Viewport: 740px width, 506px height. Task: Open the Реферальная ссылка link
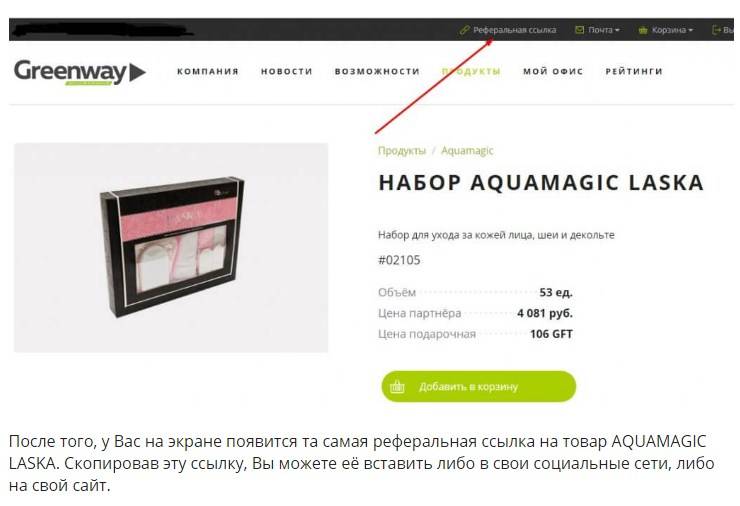514,30
